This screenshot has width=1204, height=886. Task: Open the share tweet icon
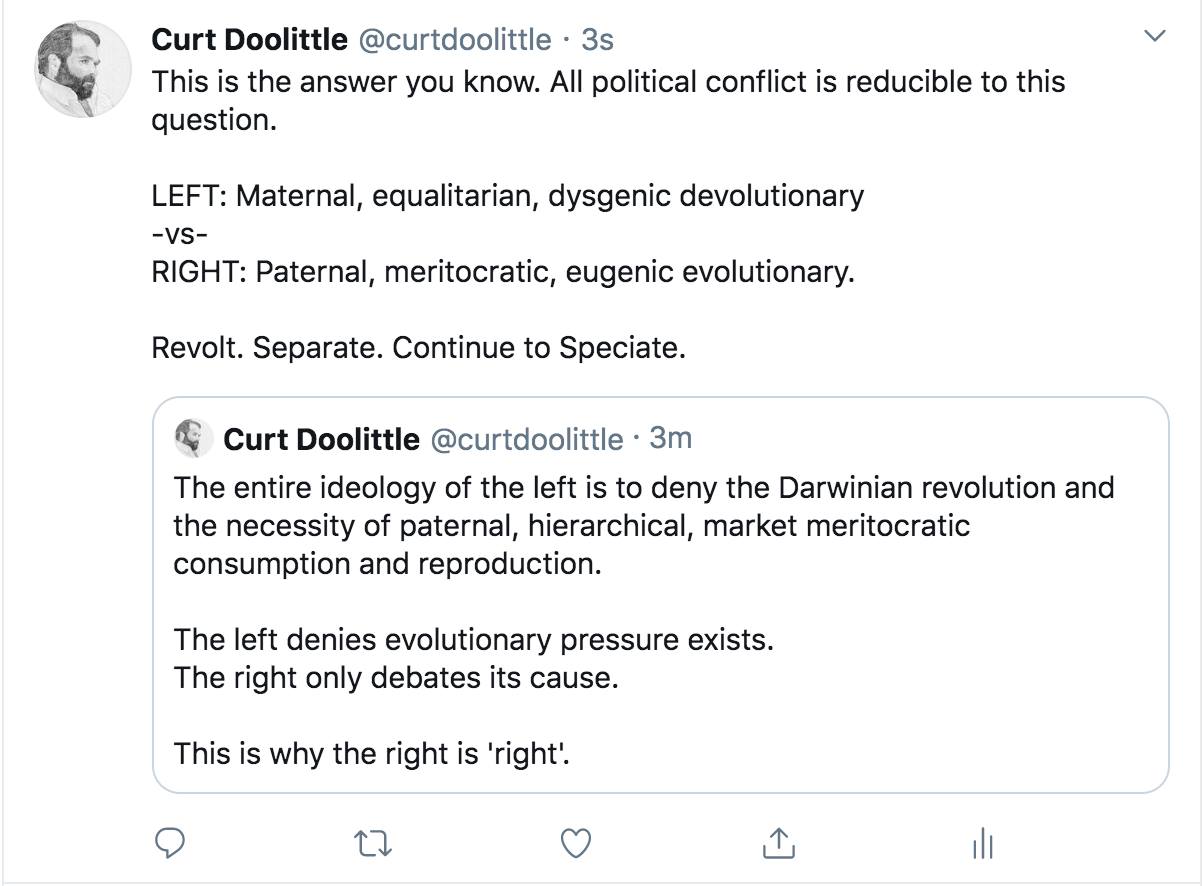pyautogui.click(x=777, y=844)
